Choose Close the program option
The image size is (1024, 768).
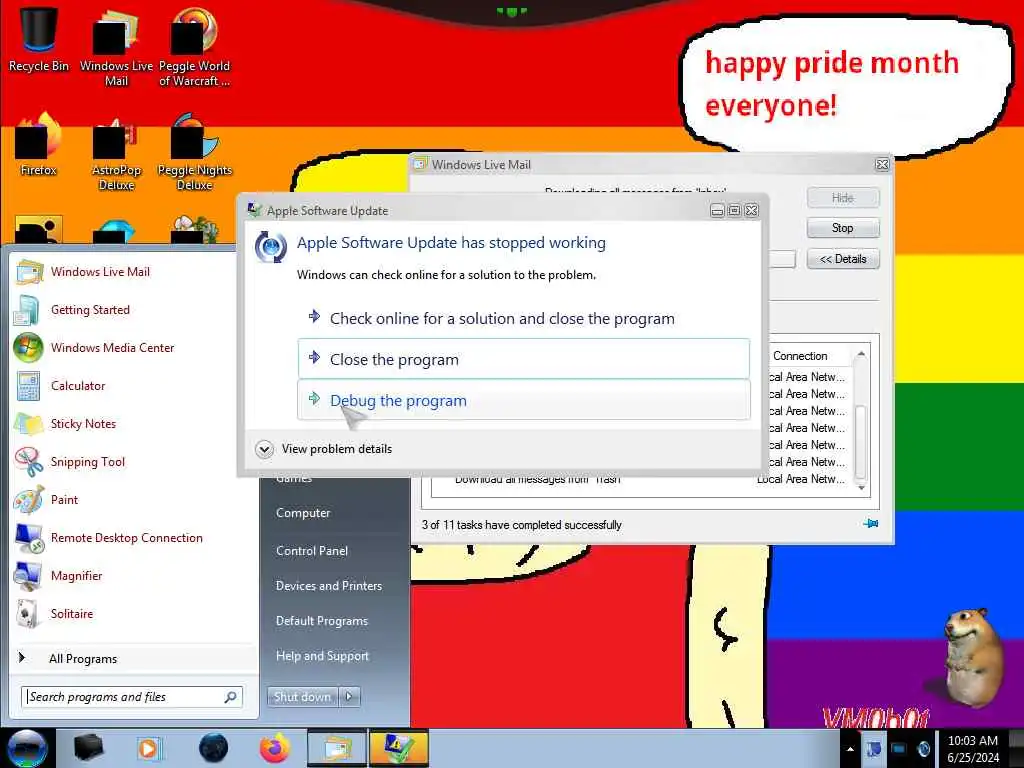coord(524,359)
